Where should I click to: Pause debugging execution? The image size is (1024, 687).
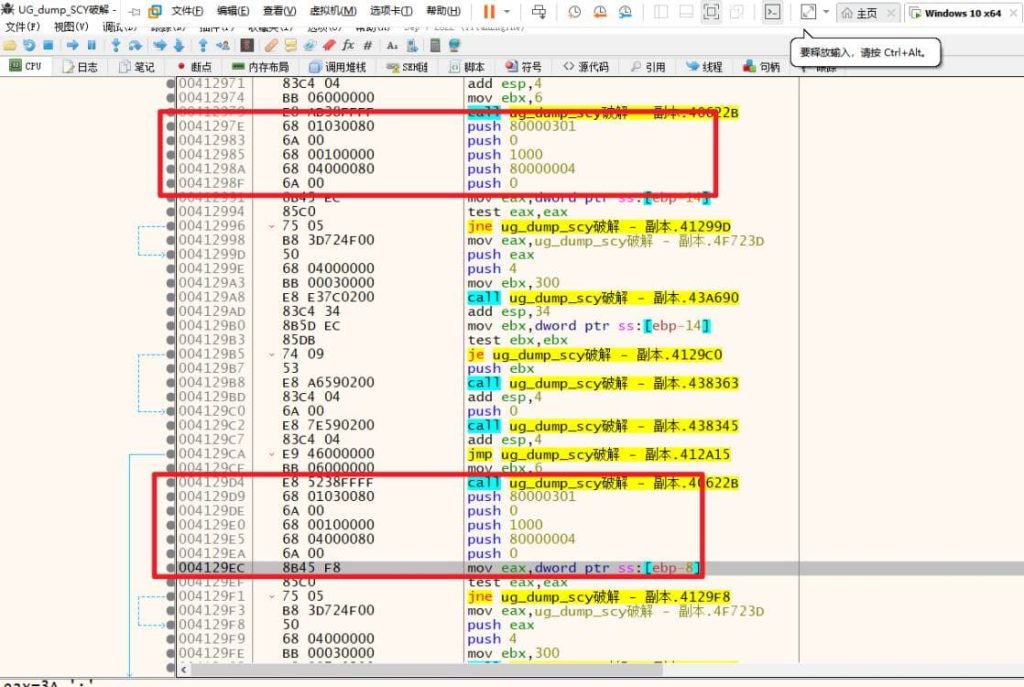[92, 46]
